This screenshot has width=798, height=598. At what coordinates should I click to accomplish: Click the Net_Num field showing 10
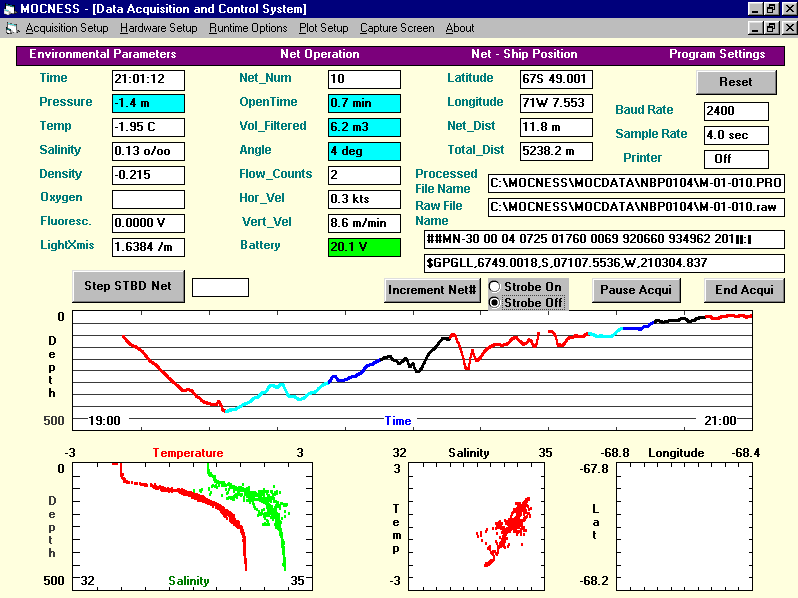coord(364,79)
